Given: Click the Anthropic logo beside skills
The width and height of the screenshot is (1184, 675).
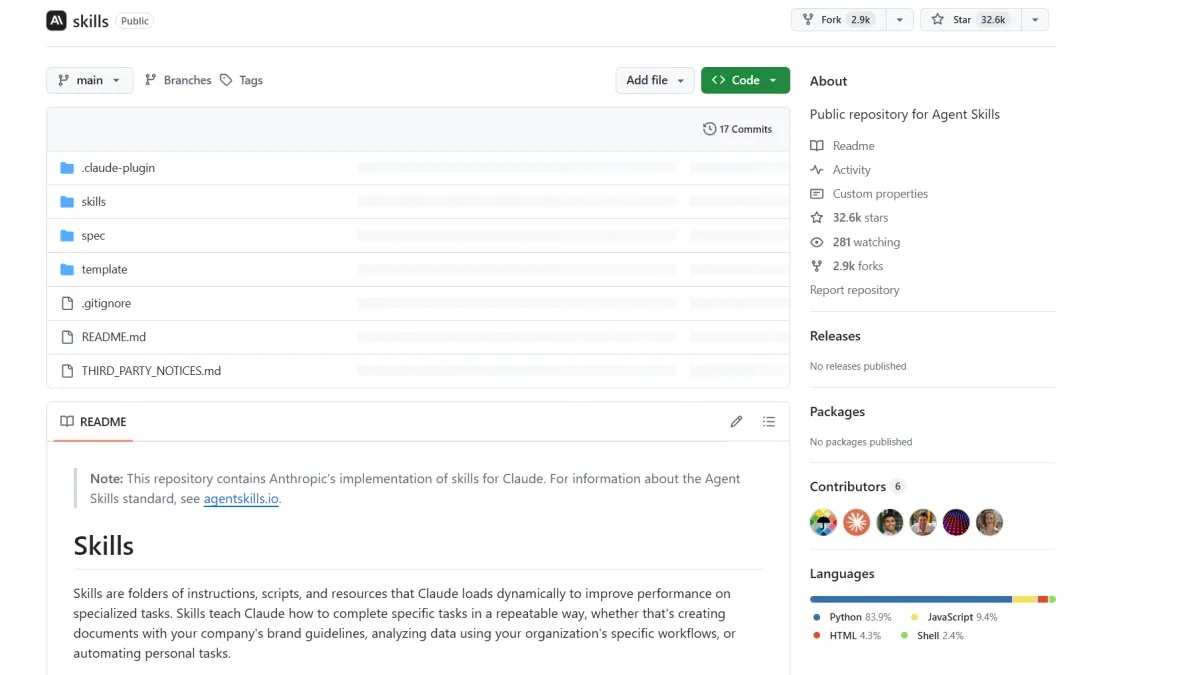Looking at the screenshot, I should [x=56, y=20].
